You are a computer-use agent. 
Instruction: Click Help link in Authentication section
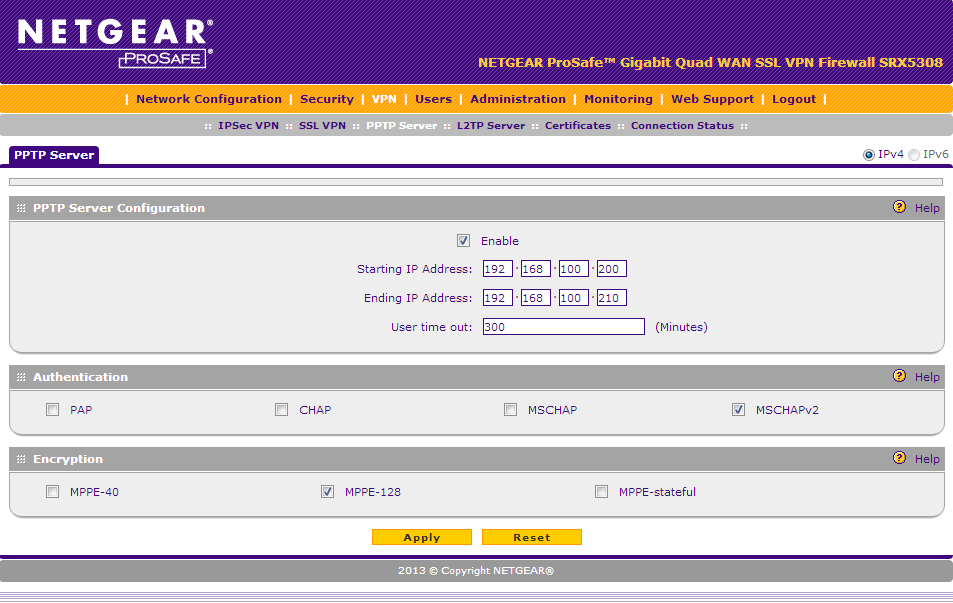pyautogui.click(x=927, y=377)
